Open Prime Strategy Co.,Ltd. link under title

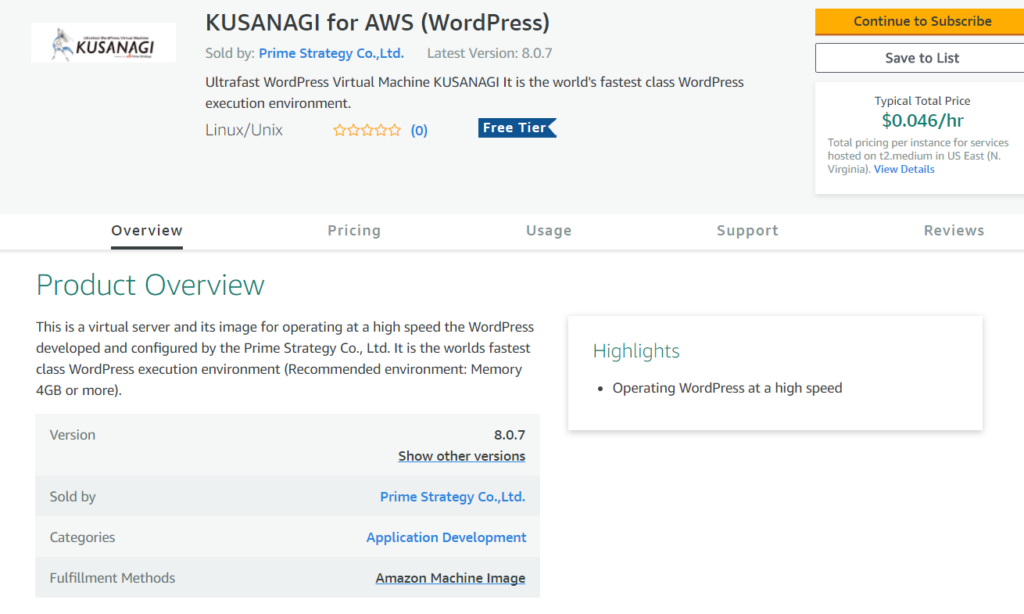pyautogui.click(x=331, y=54)
